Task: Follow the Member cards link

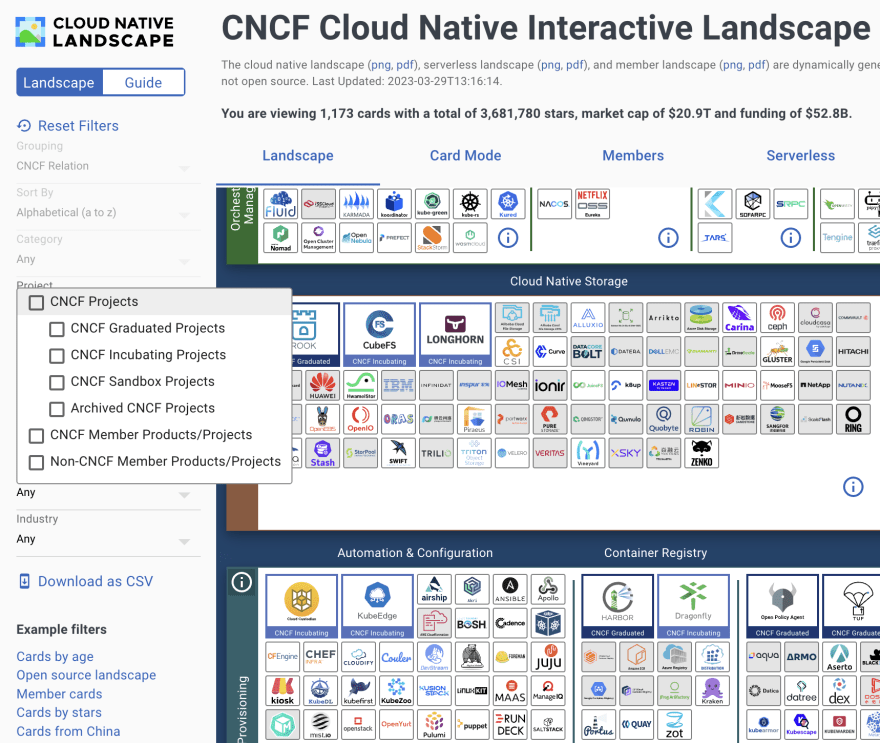Action: tap(59, 694)
